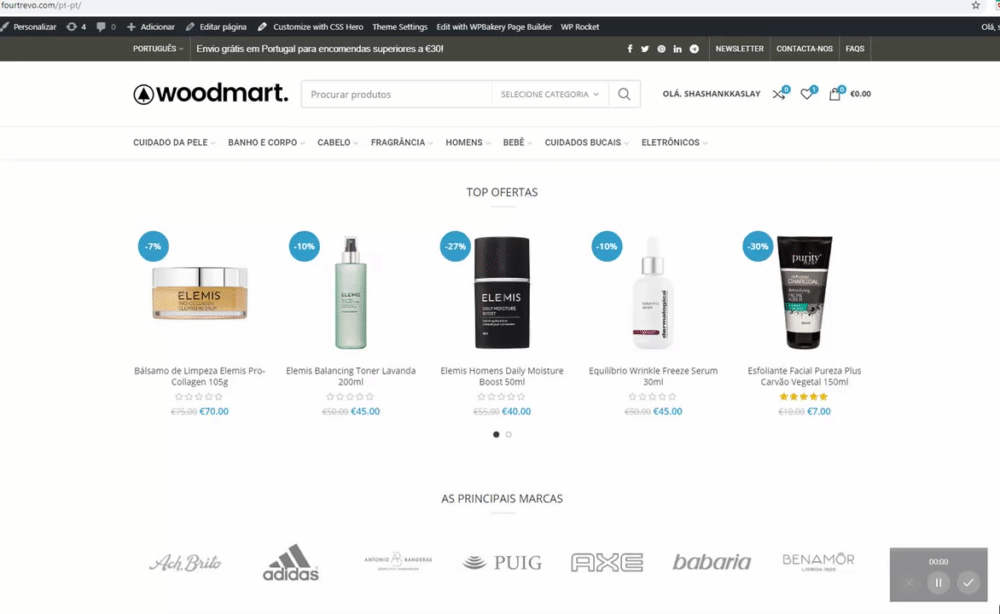Open the Newsletter link
The width and height of the screenshot is (1000, 614).
click(739, 48)
